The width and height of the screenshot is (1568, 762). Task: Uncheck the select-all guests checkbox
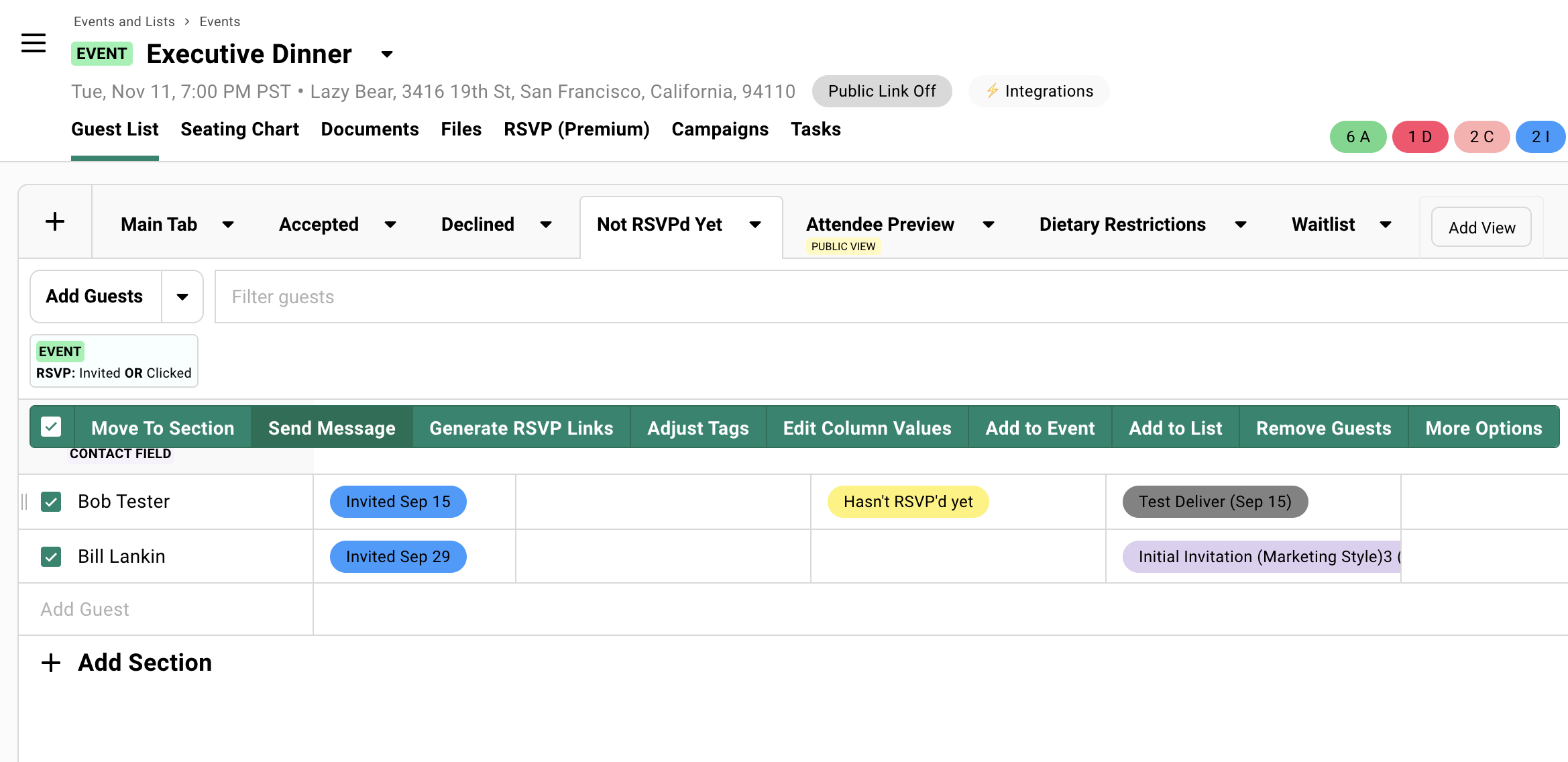51,427
